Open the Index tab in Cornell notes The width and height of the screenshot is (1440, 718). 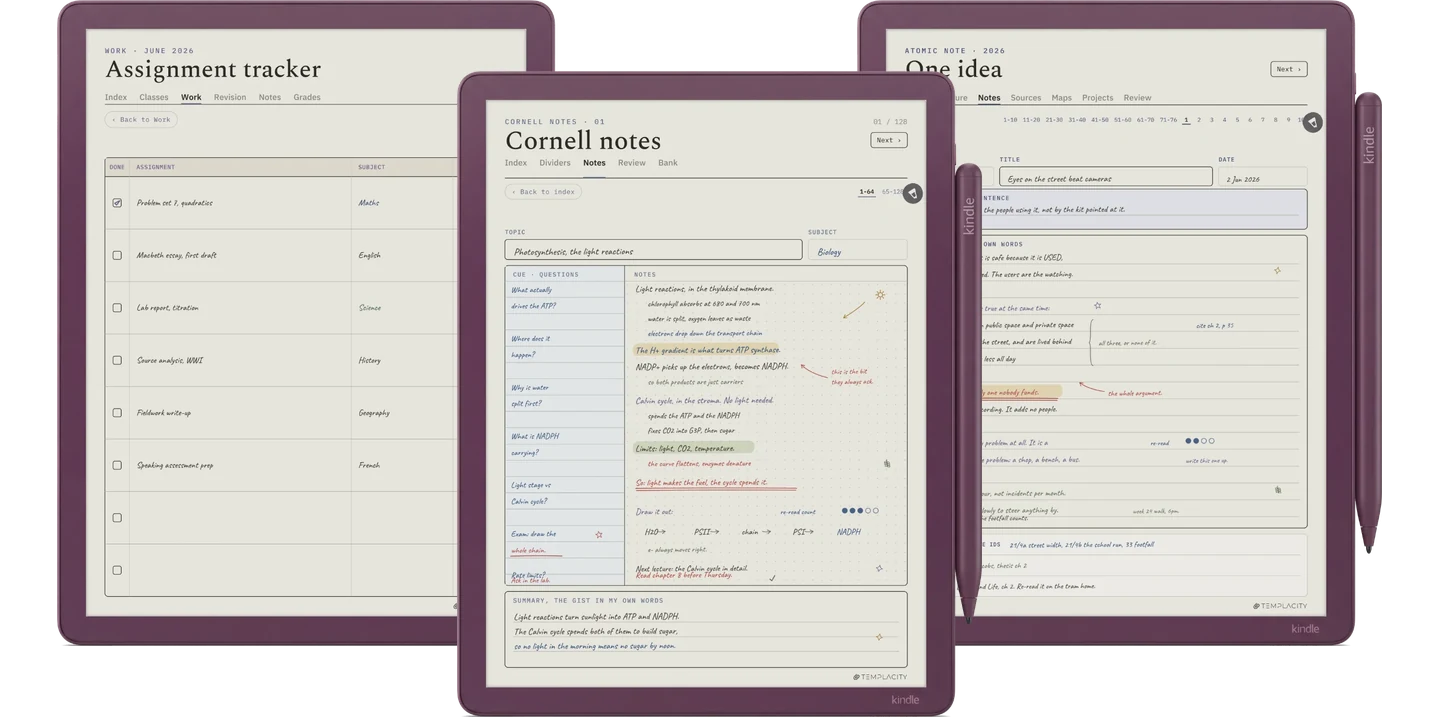pos(516,163)
